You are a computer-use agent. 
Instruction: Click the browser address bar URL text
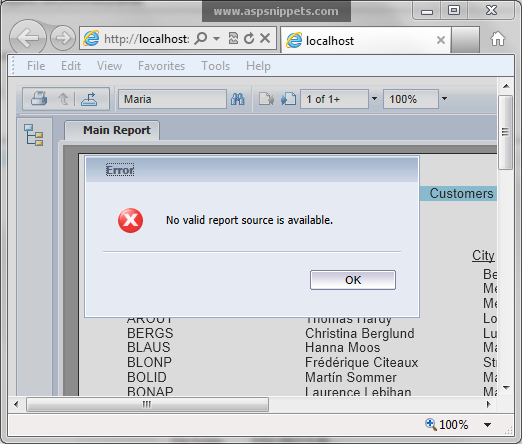point(146,39)
